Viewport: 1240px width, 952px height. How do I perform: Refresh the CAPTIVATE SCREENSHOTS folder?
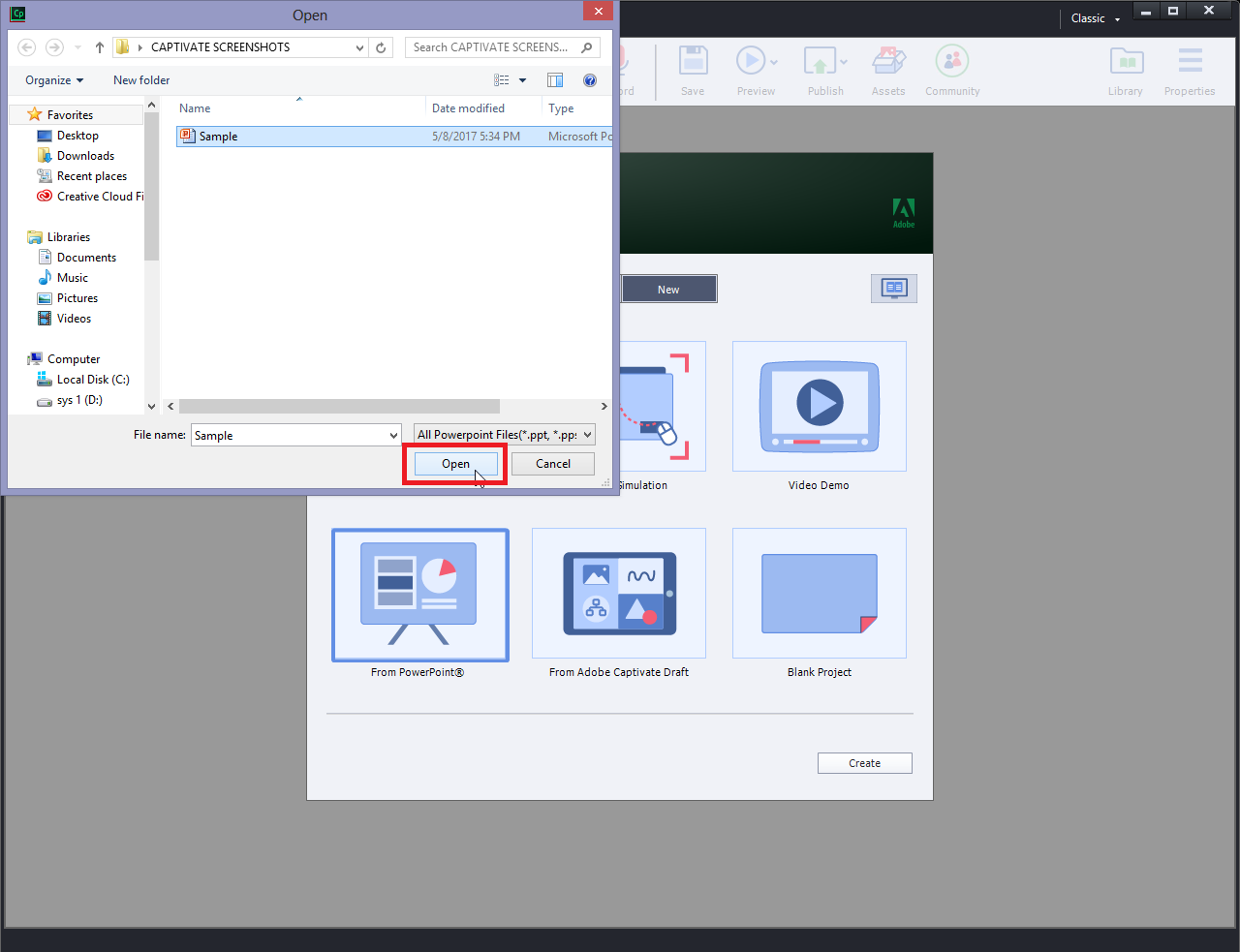381,47
